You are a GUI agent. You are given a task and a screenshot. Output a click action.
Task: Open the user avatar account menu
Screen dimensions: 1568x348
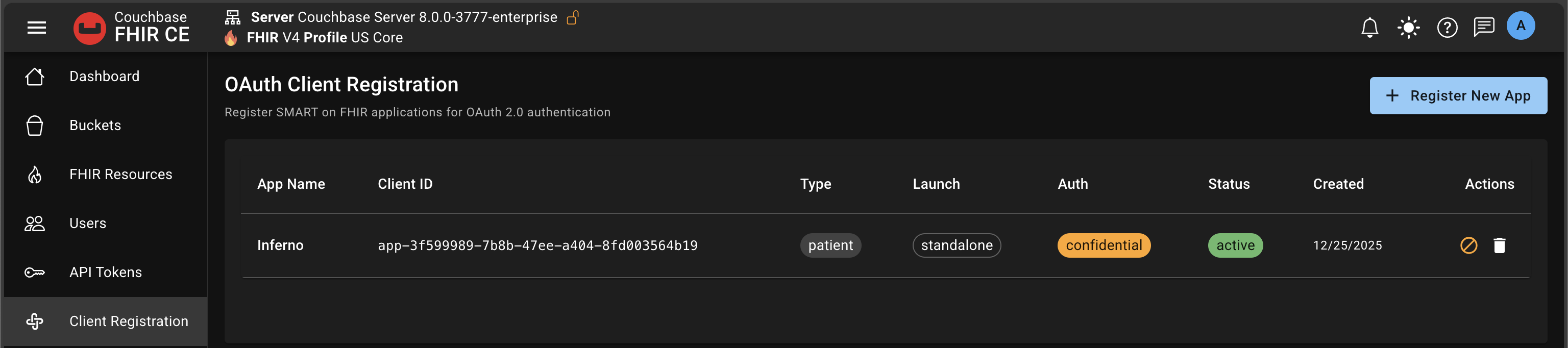click(1520, 26)
